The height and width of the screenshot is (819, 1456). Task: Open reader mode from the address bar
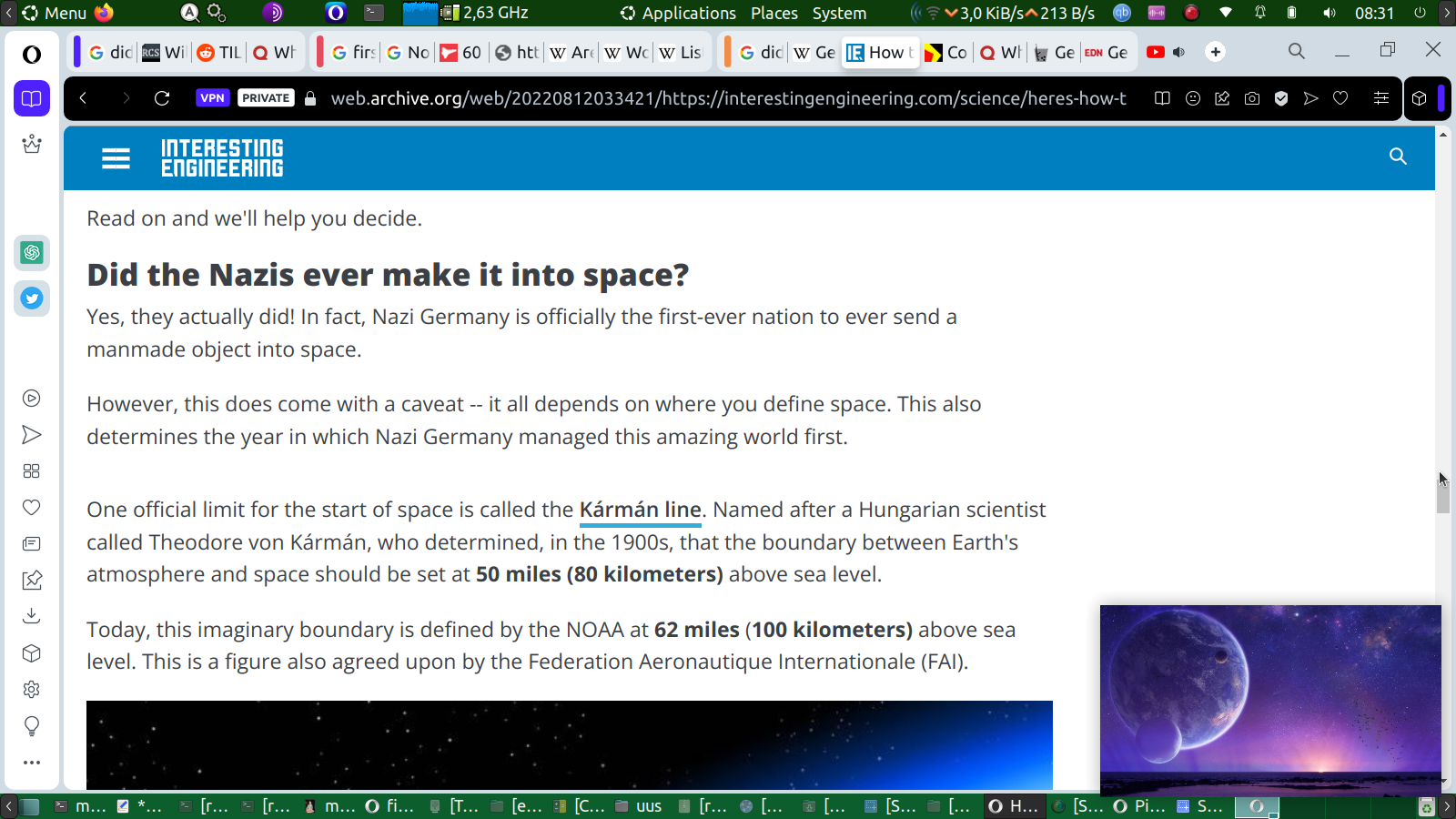coord(1162,98)
